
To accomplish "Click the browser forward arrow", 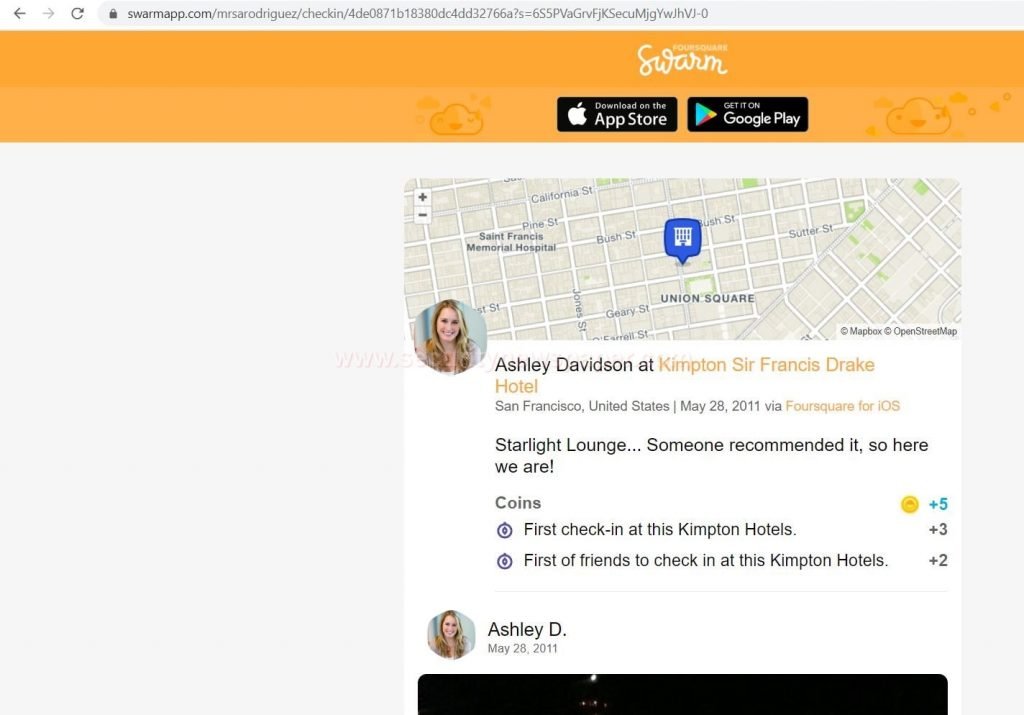I will [x=48, y=13].
